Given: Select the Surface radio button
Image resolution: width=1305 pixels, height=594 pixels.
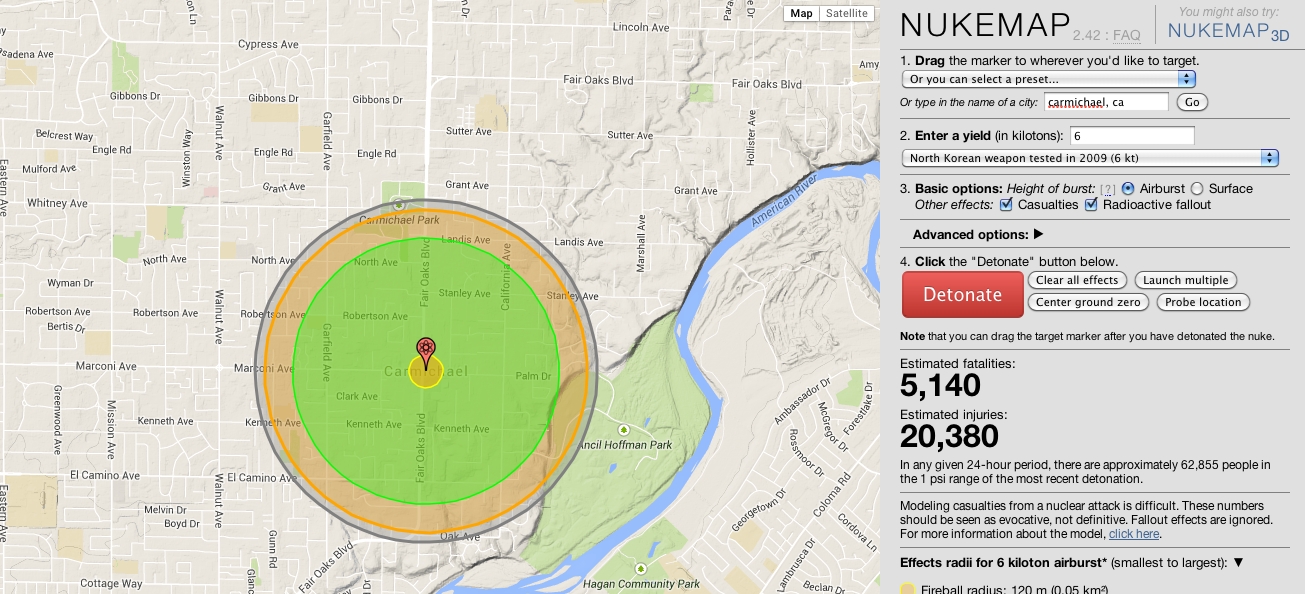Looking at the screenshot, I should point(1197,188).
